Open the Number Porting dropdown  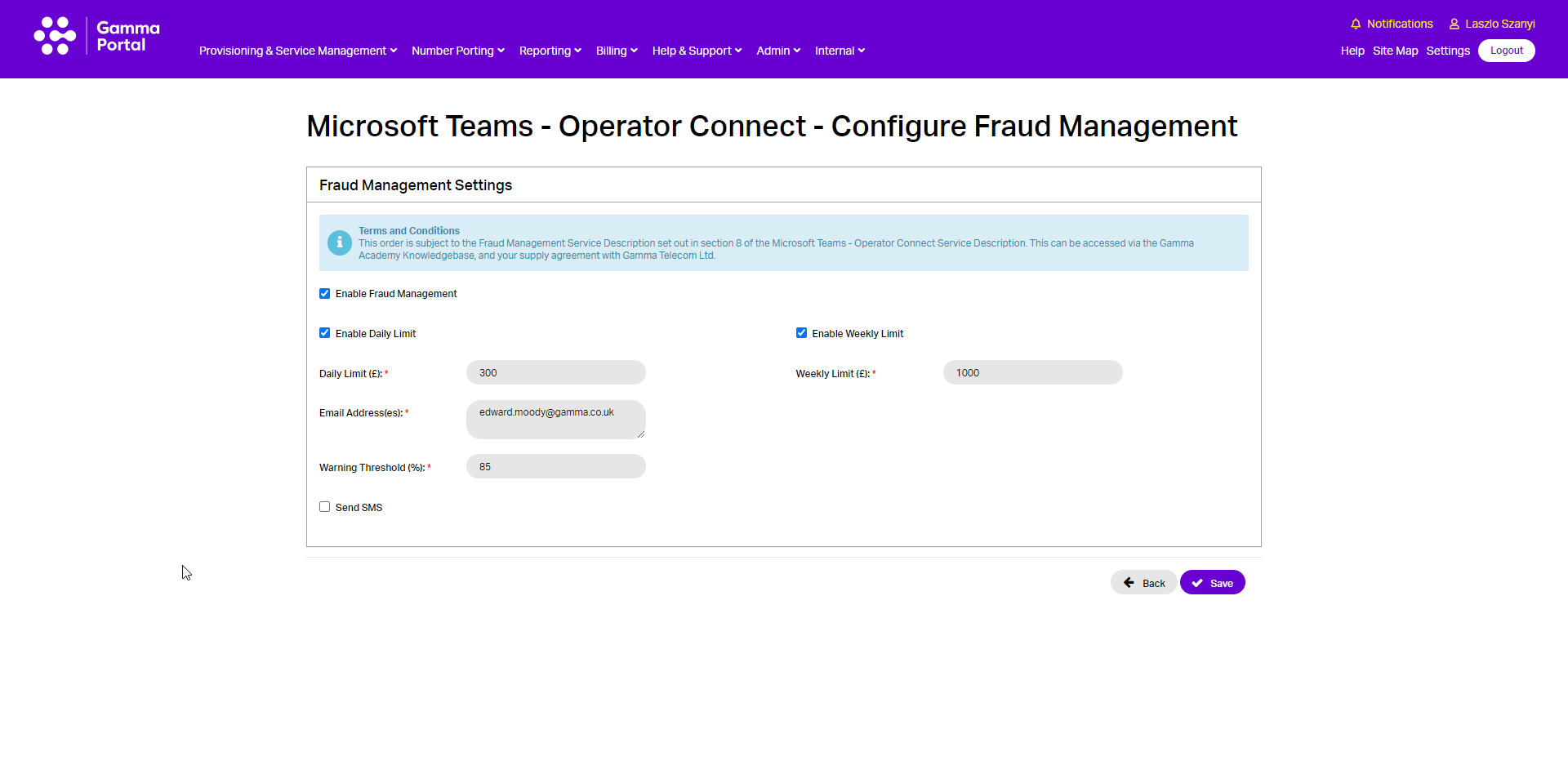tap(458, 51)
